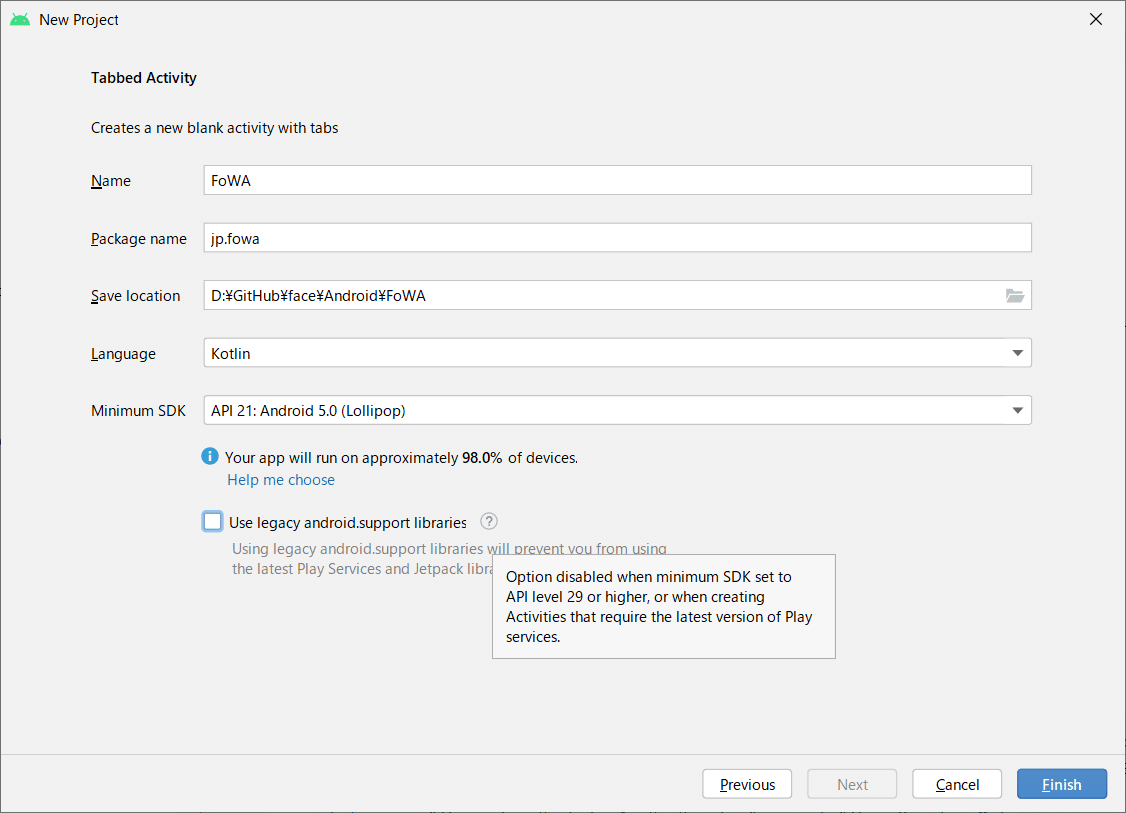The image size is (1126, 813).
Task: Open the Language dropdown showing Kotlin
Action: (x=618, y=352)
